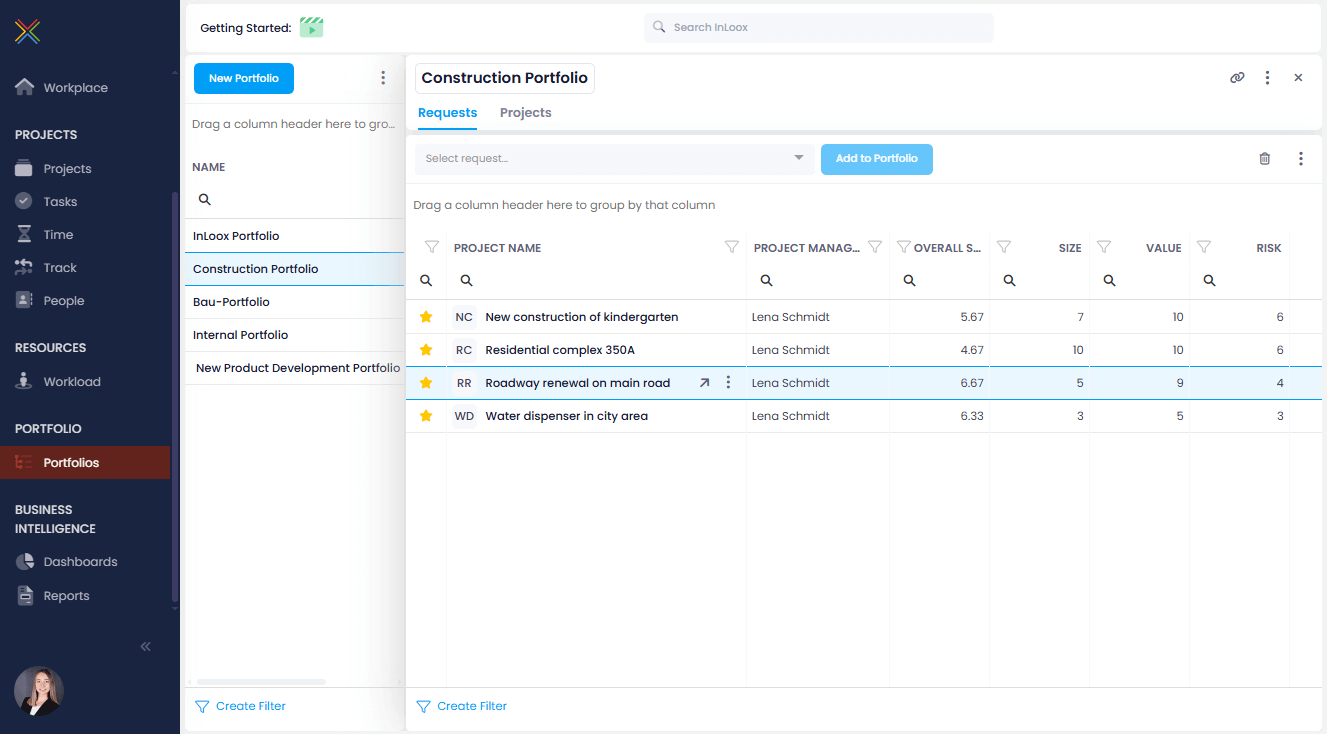Open search operator in Value filter row
The width and height of the screenshot is (1327, 734).
click(1109, 281)
